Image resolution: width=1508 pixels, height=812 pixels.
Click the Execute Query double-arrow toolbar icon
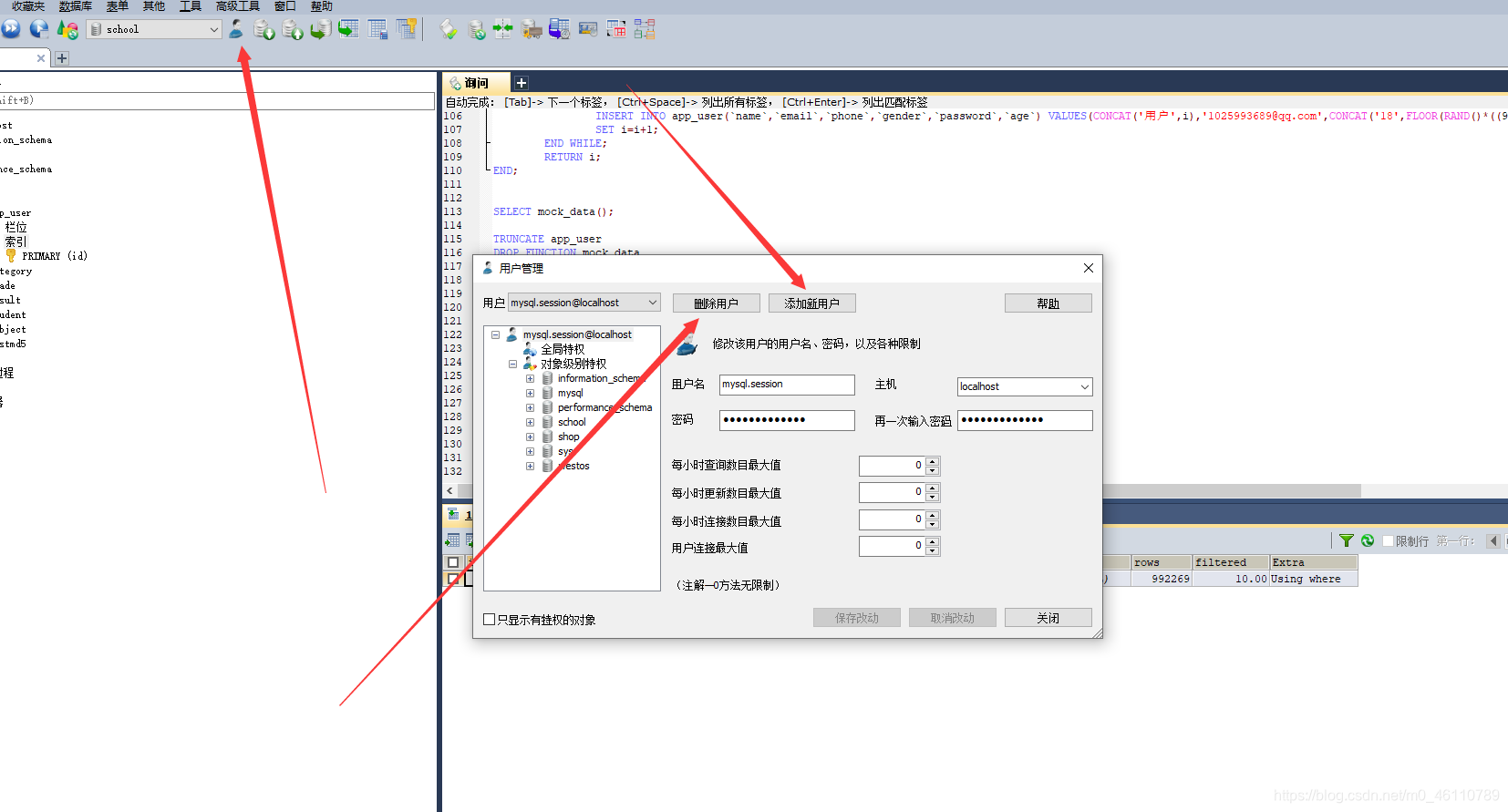pyautogui.click(x=11, y=29)
